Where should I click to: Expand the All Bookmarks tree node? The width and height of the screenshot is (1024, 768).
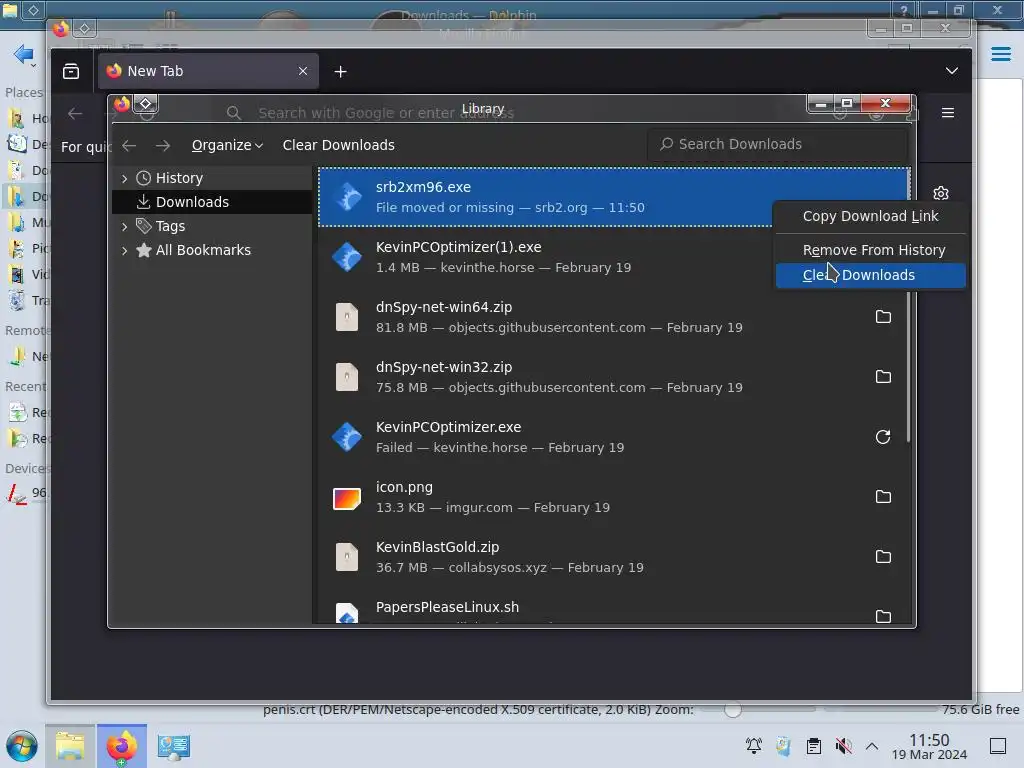click(124, 250)
